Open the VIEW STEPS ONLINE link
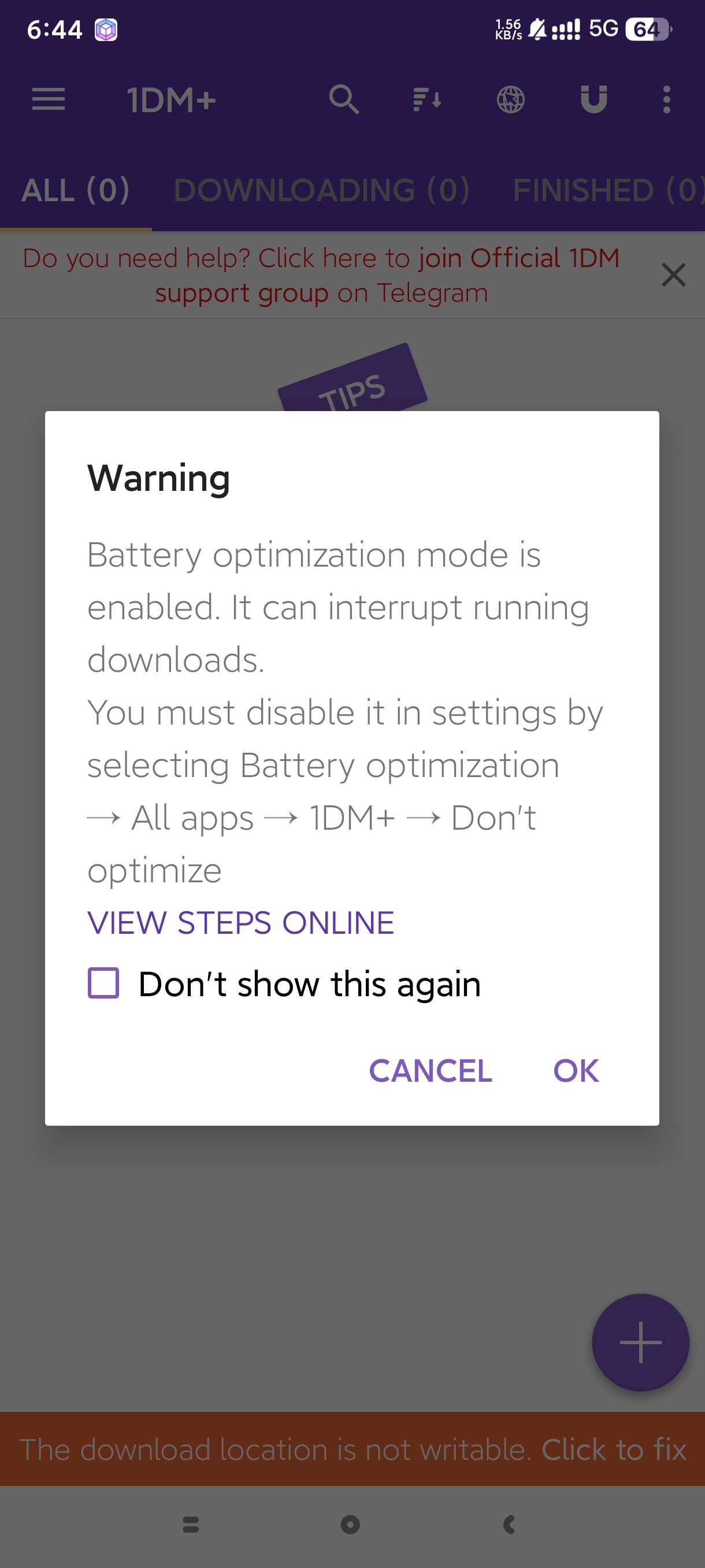 pyautogui.click(x=241, y=923)
